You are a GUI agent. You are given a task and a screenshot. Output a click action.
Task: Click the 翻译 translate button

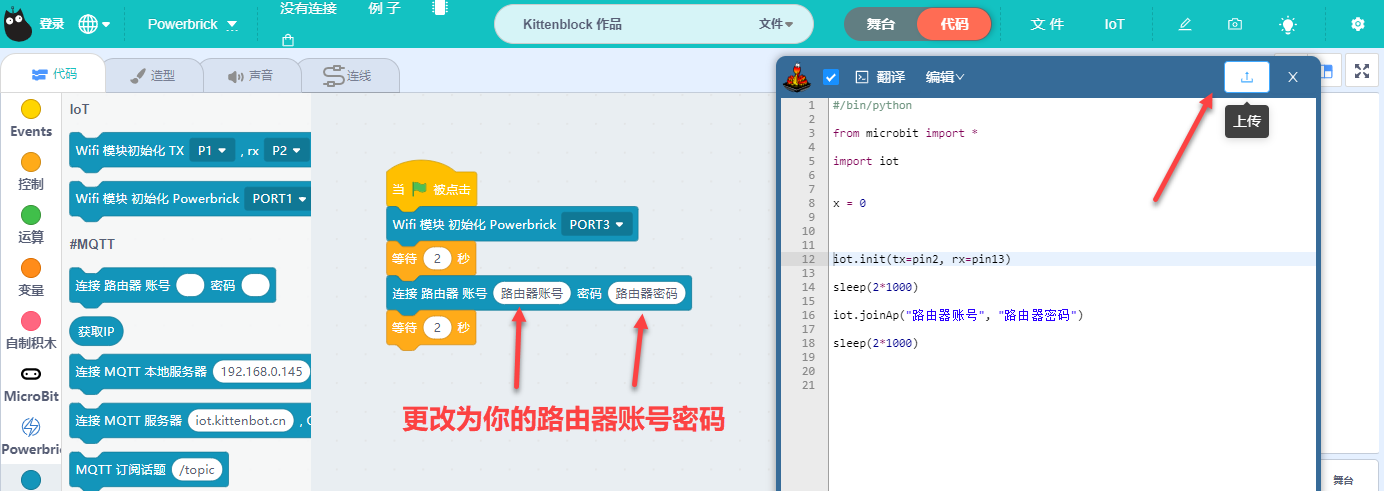tap(890, 77)
